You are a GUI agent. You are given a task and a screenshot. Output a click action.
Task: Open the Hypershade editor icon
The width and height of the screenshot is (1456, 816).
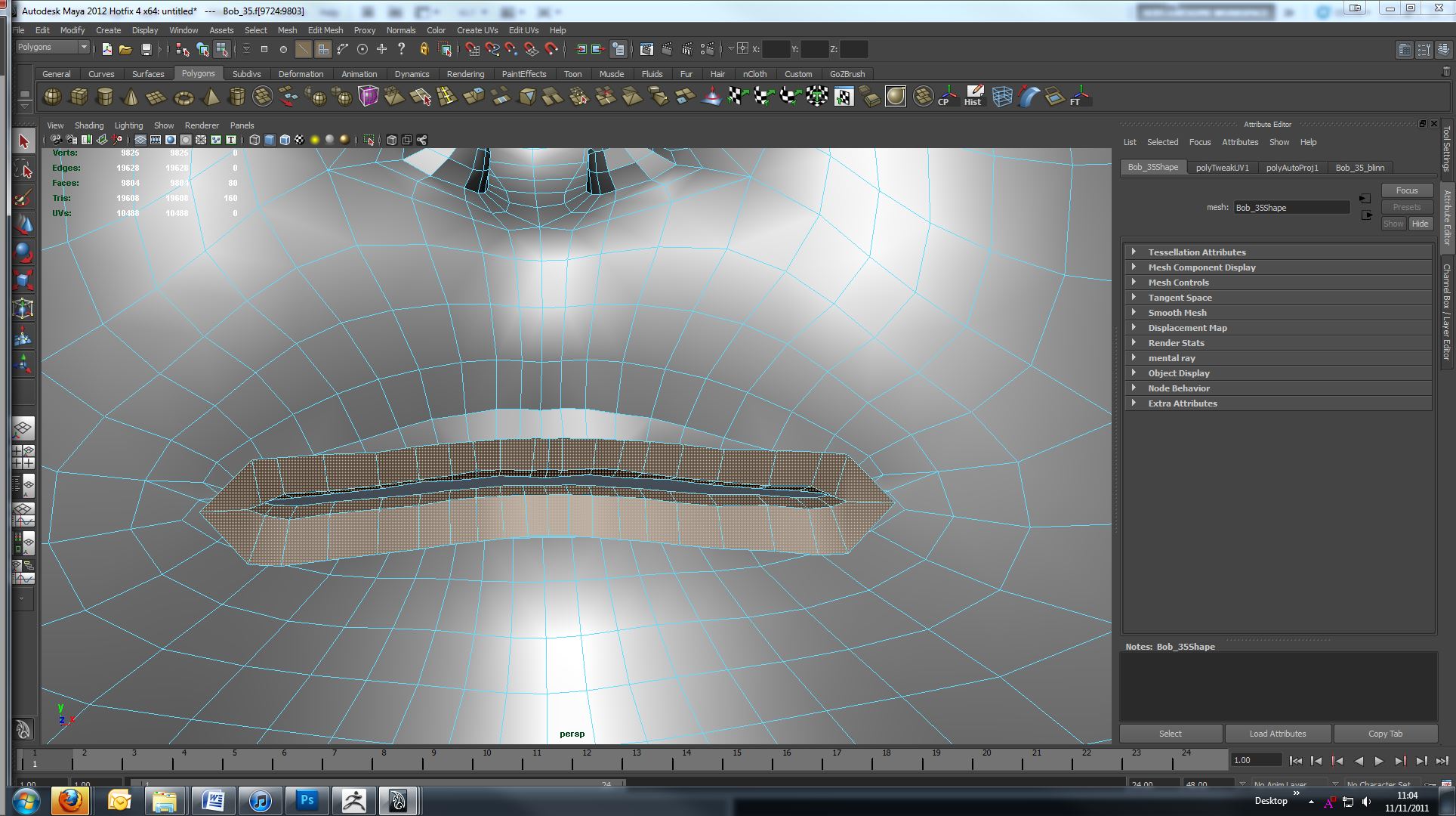click(895, 97)
